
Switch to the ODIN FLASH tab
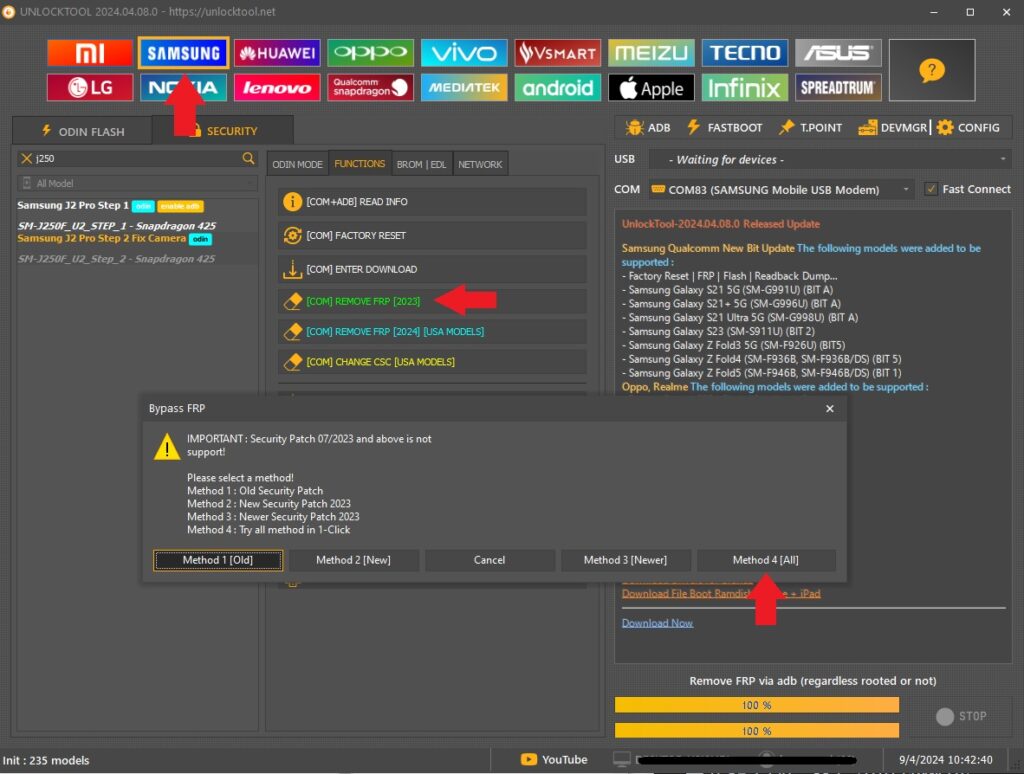(x=83, y=131)
